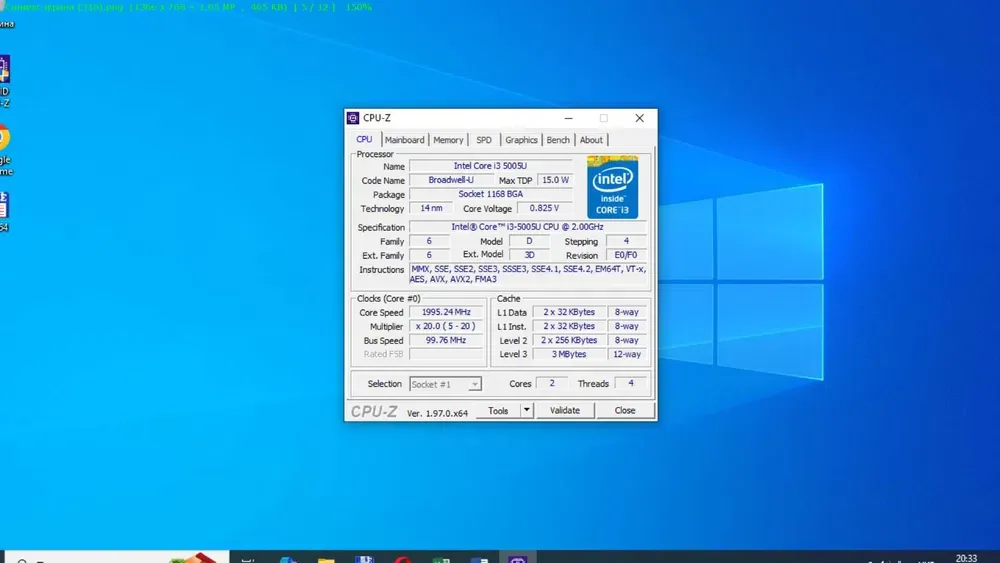Switch to the Mainboard tab
The height and width of the screenshot is (563, 1000).
(x=404, y=140)
